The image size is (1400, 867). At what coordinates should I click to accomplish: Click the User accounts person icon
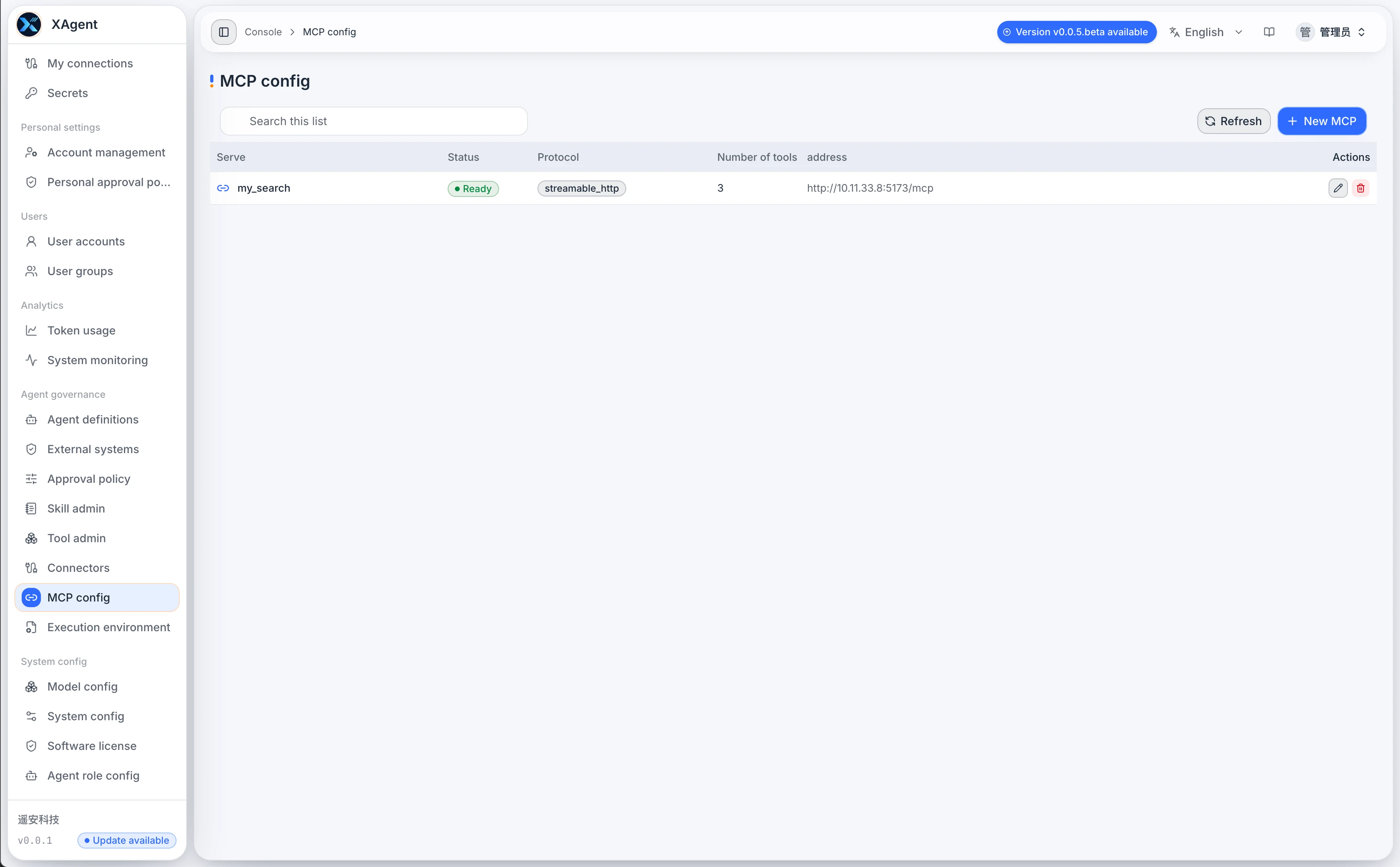pos(32,241)
